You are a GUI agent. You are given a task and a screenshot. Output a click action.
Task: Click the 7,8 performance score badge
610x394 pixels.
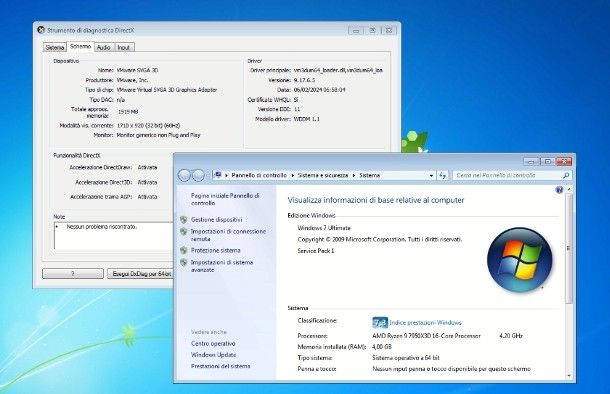[x=380, y=323]
